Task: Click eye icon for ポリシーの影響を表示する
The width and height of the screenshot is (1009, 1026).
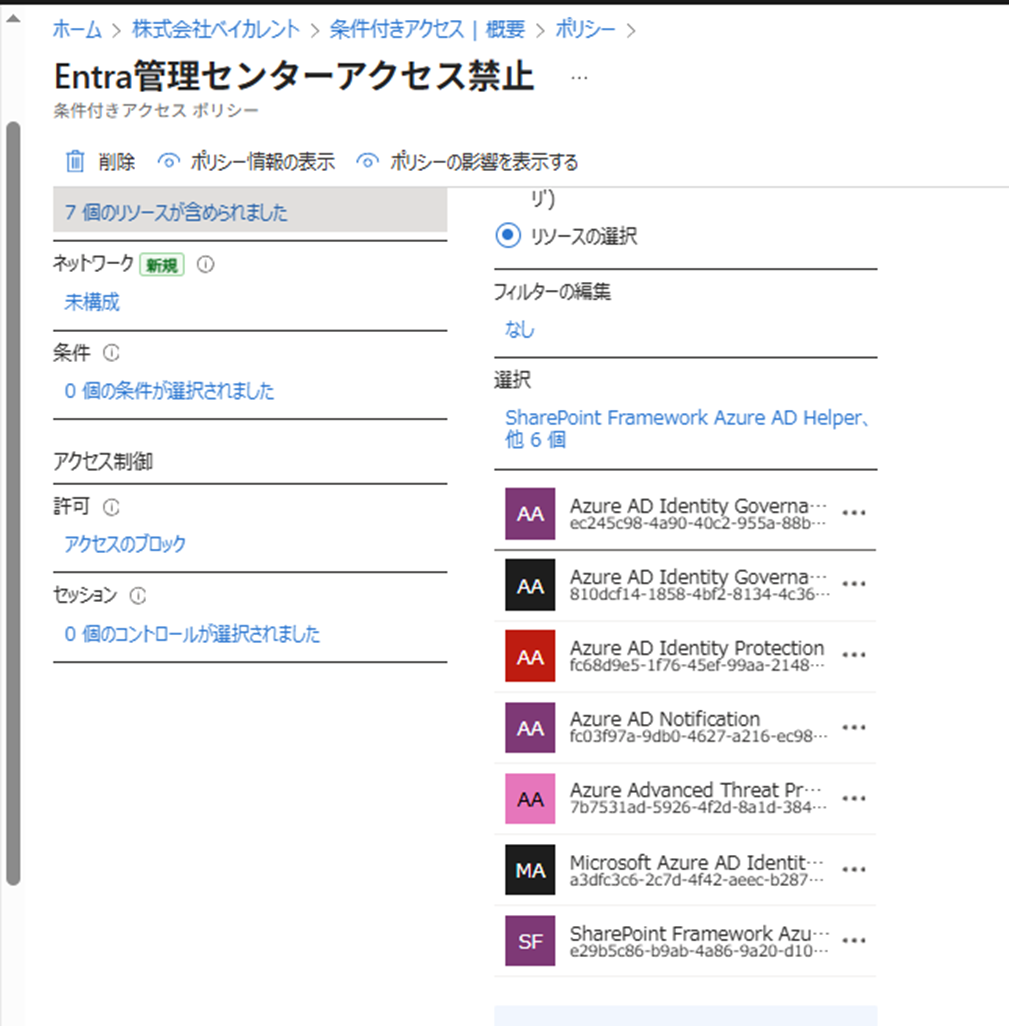Action: pyautogui.click(x=368, y=161)
